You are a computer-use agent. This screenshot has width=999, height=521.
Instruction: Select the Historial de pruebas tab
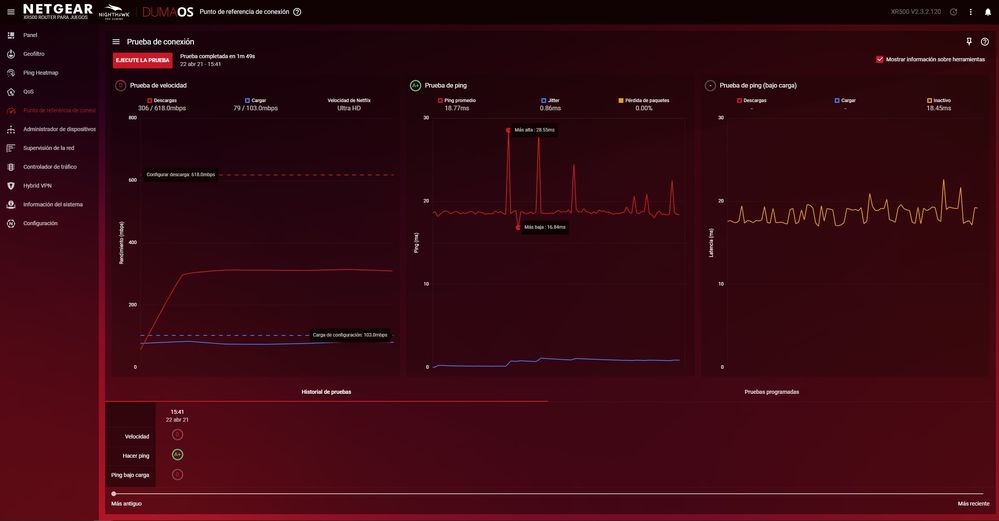click(x=326, y=392)
